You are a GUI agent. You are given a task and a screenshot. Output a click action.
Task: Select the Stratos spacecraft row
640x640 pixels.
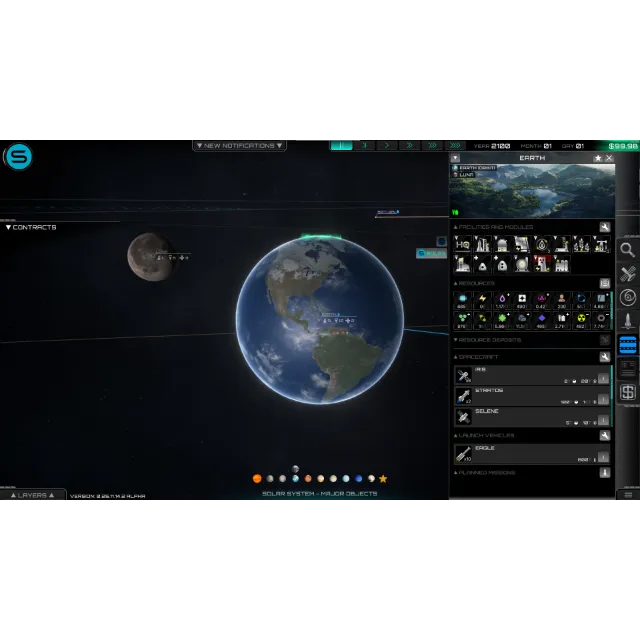pos(532,396)
